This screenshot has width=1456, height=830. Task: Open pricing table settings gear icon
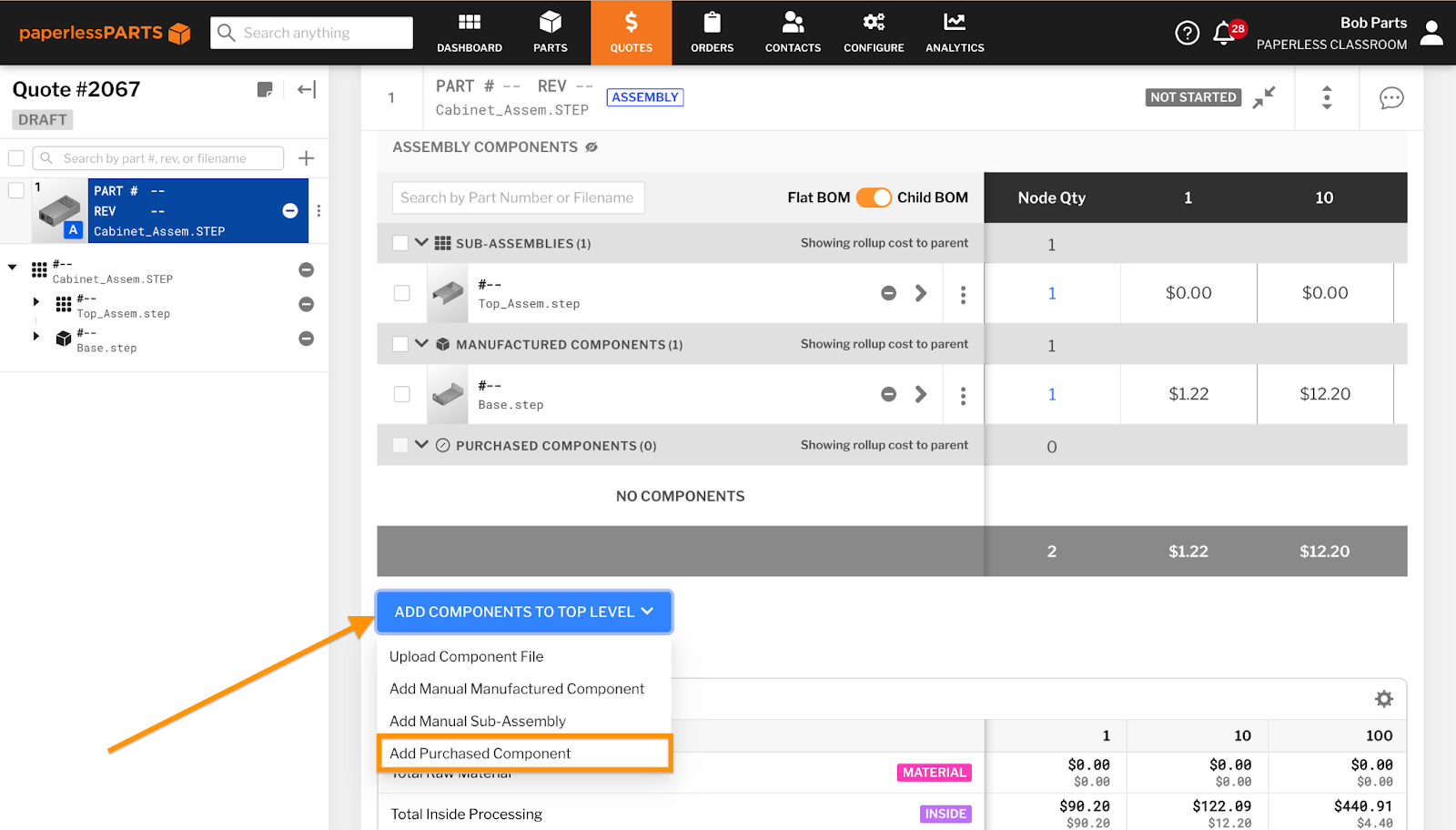1384,699
